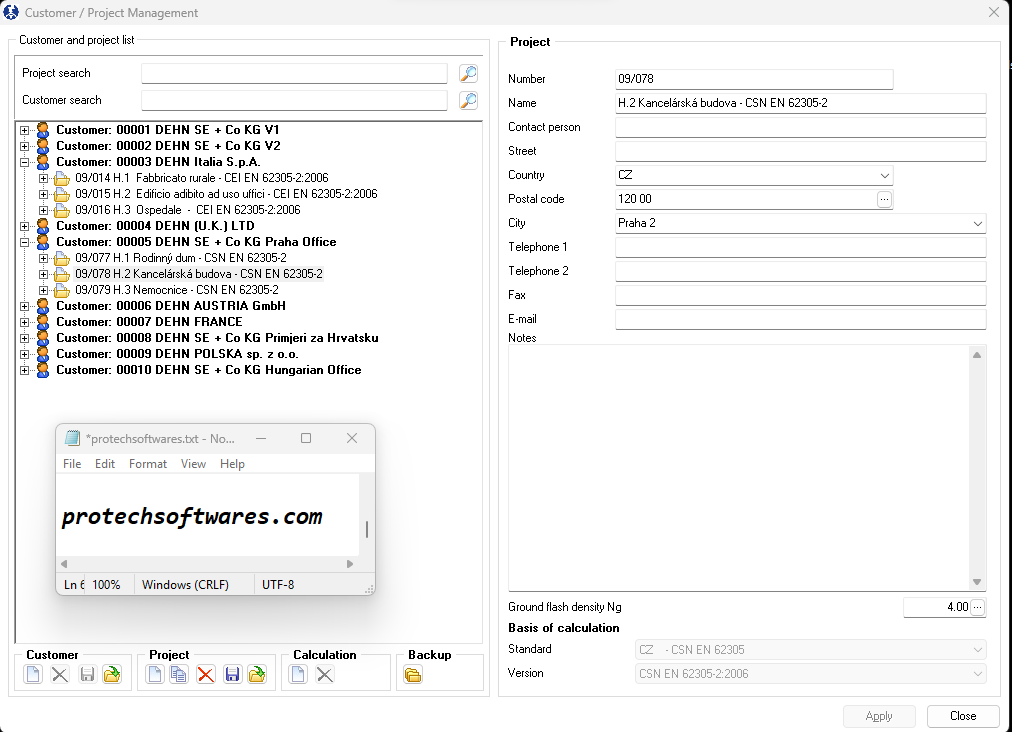Click customer icon of 00006 DEHN AUSTRIA GmbH
The image size is (1012, 732).
point(43,306)
